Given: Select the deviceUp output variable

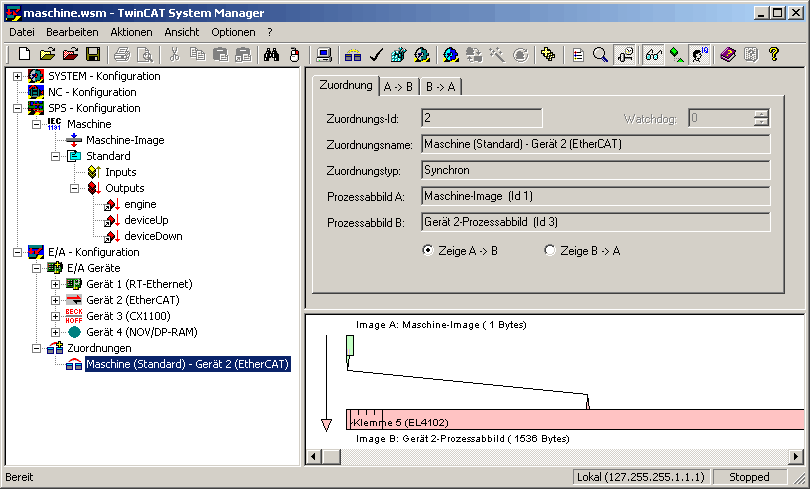Looking at the screenshot, I should pos(146,220).
